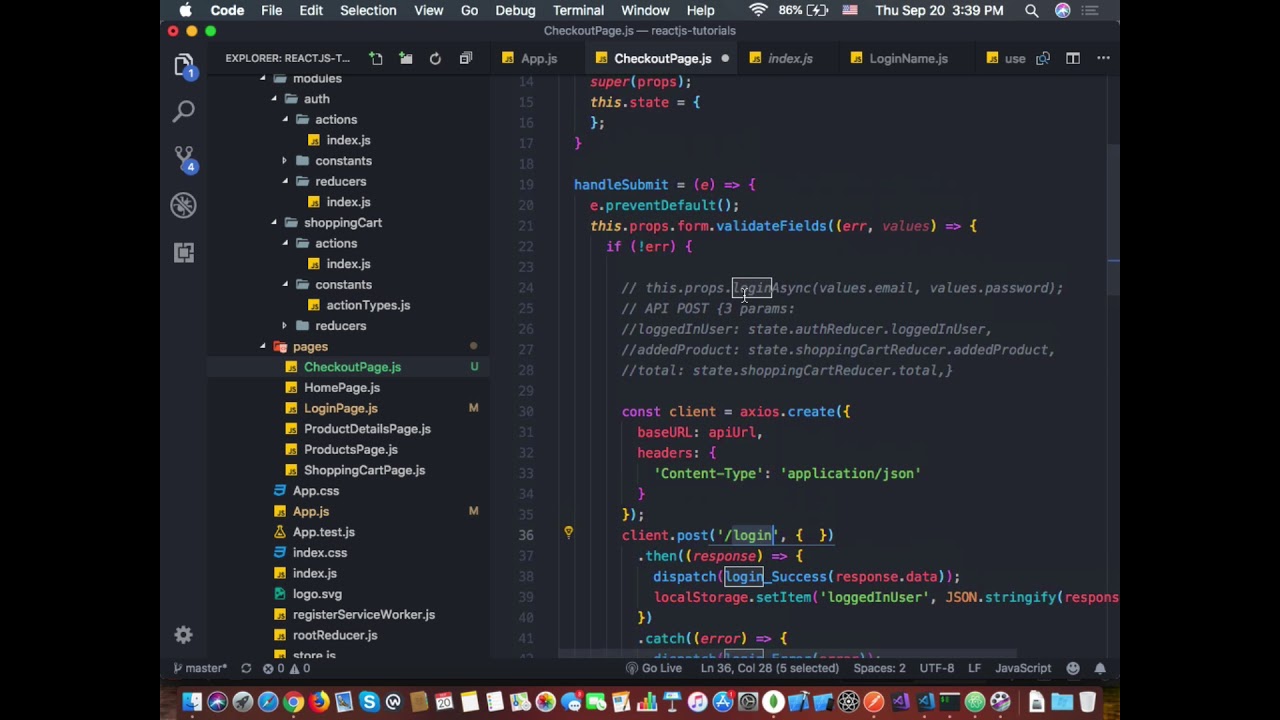Screen dimensions: 1280x720
Task: Open the Chrome icon in the Dock
Action: pos(293,702)
